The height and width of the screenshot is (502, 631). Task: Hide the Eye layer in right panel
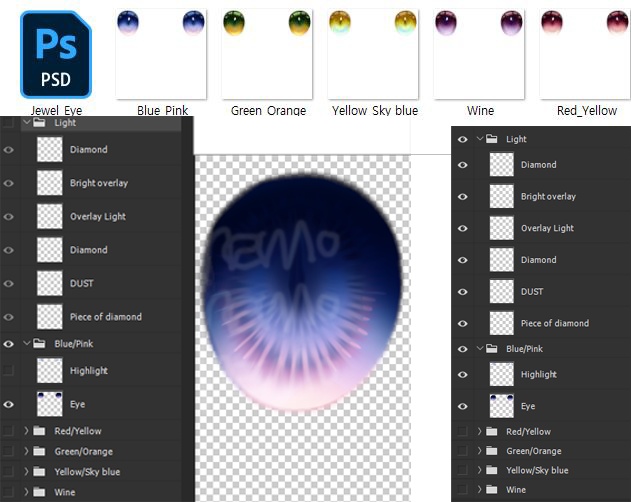463,406
